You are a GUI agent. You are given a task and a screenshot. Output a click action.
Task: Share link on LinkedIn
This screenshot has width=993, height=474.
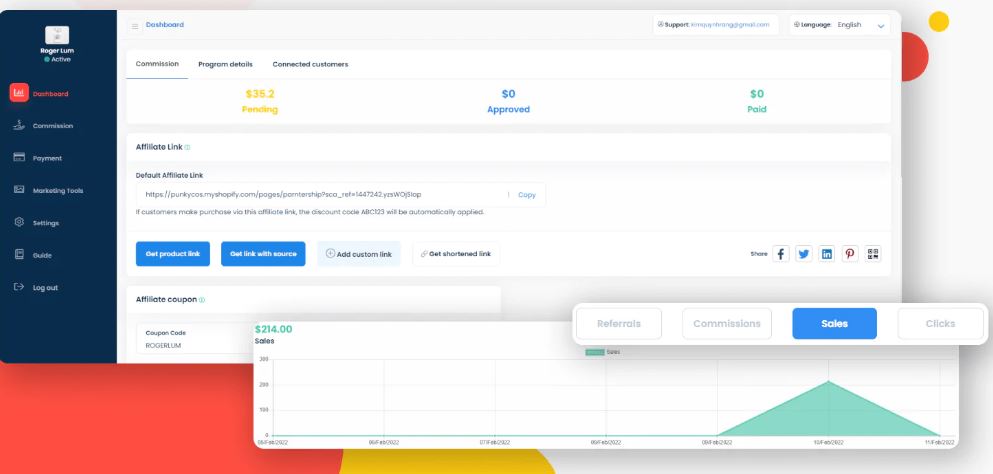click(826, 254)
